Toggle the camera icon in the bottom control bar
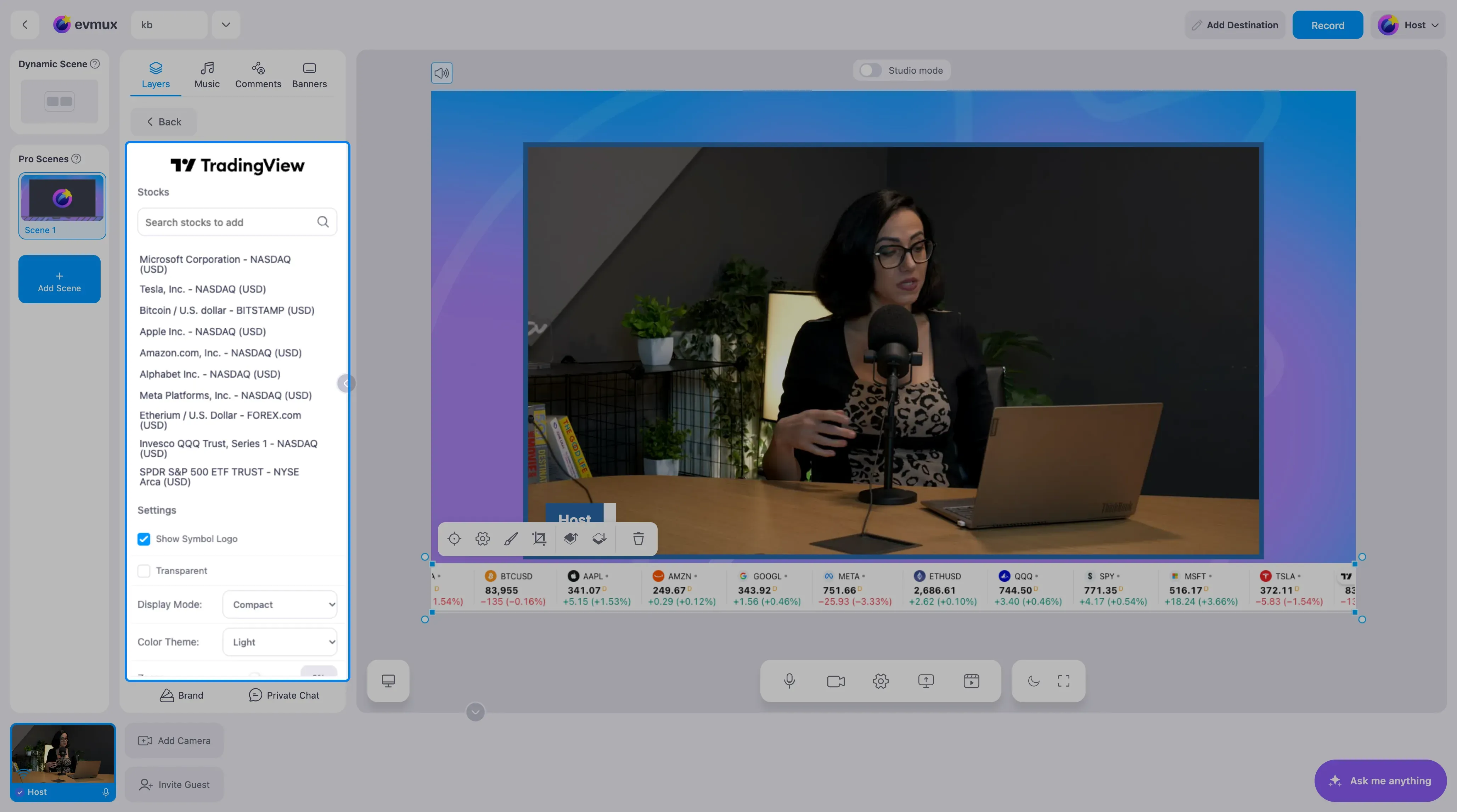Image resolution: width=1457 pixels, height=812 pixels. pyautogui.click(x=836, y=681)
